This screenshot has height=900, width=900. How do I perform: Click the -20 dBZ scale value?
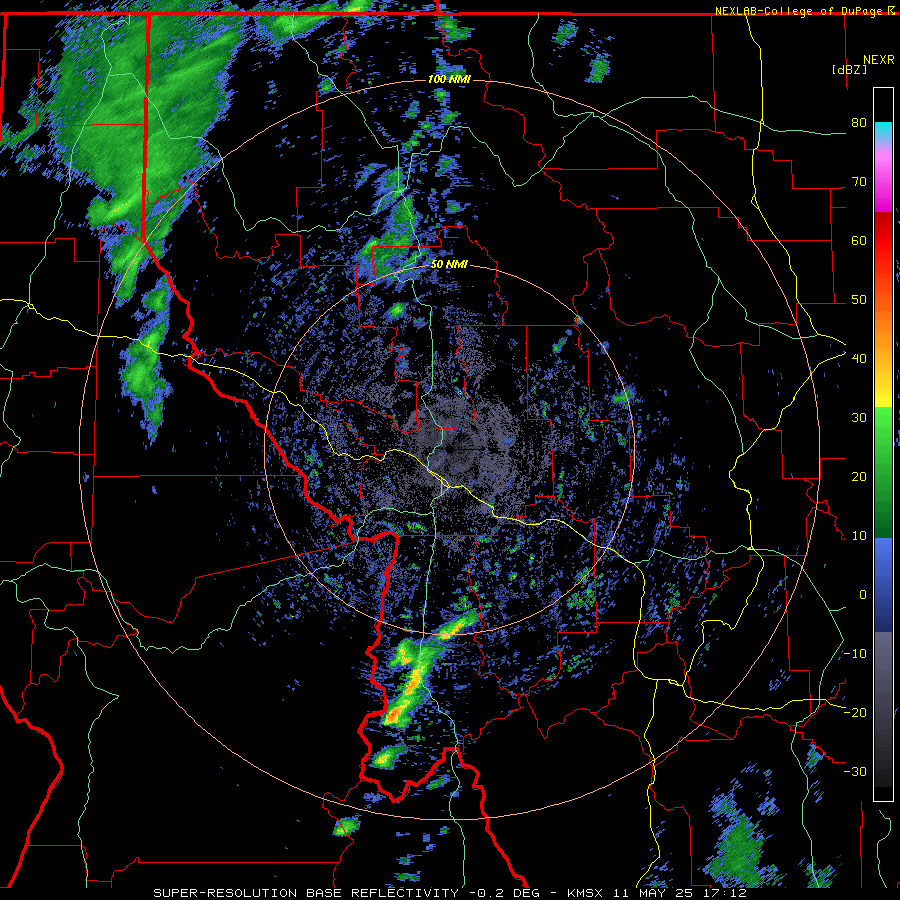(855, 712)
